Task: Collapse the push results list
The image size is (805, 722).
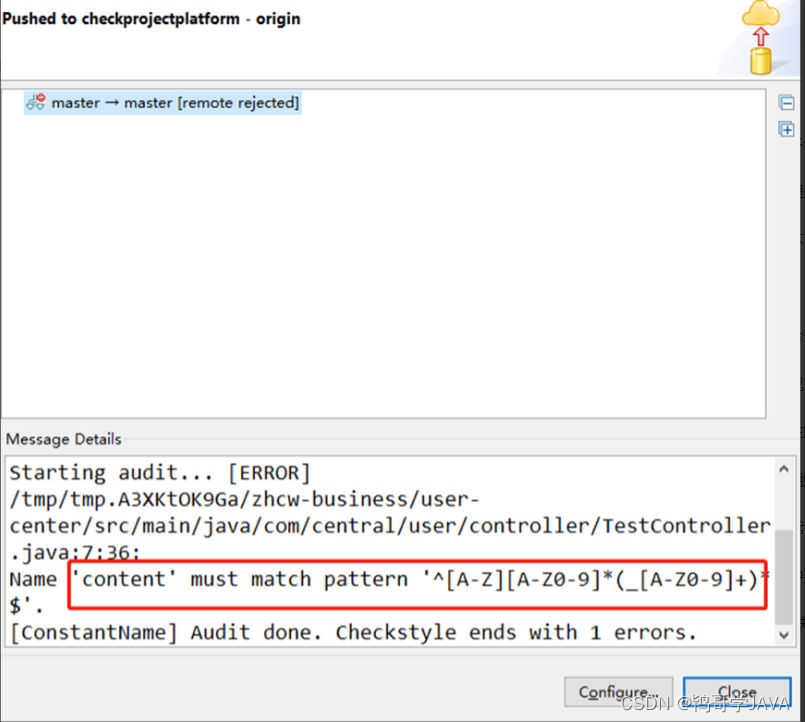Action: pos(787,102)
